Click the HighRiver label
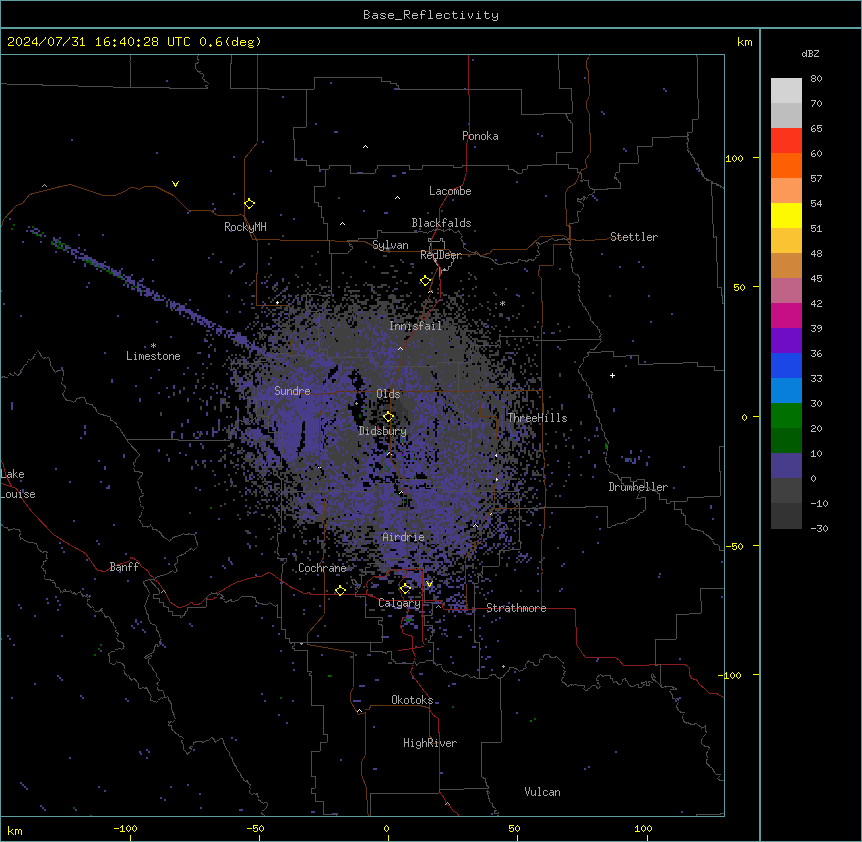The width and height of the screenshot is (862, 842). pyautogui.click(x=430, y=743)
